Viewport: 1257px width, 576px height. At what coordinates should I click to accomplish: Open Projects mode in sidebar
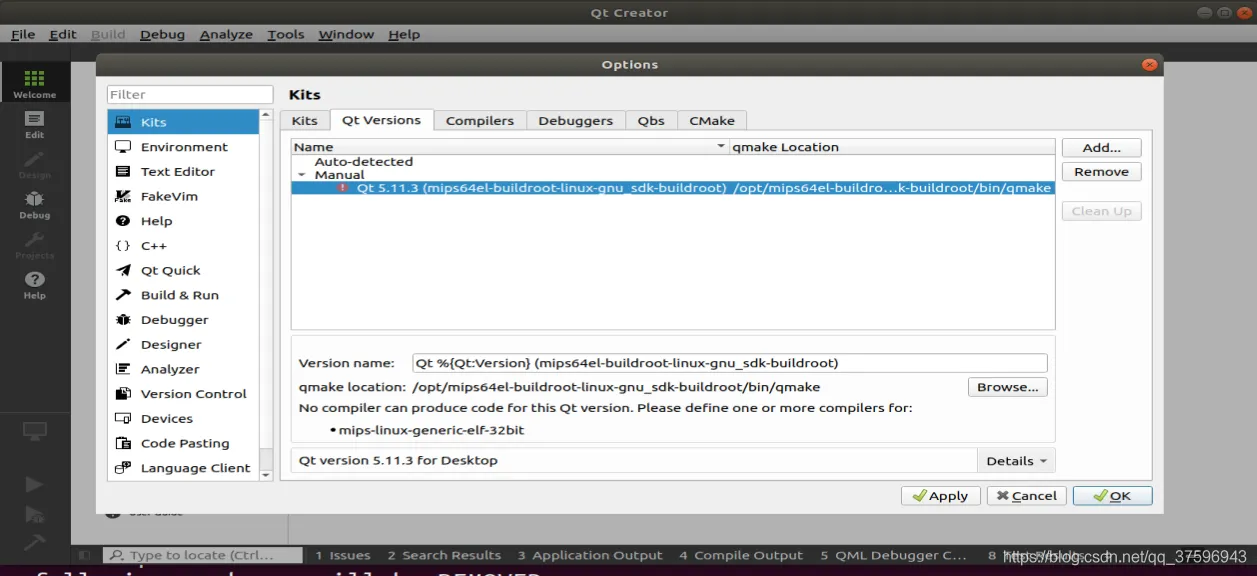coord(35,245)
